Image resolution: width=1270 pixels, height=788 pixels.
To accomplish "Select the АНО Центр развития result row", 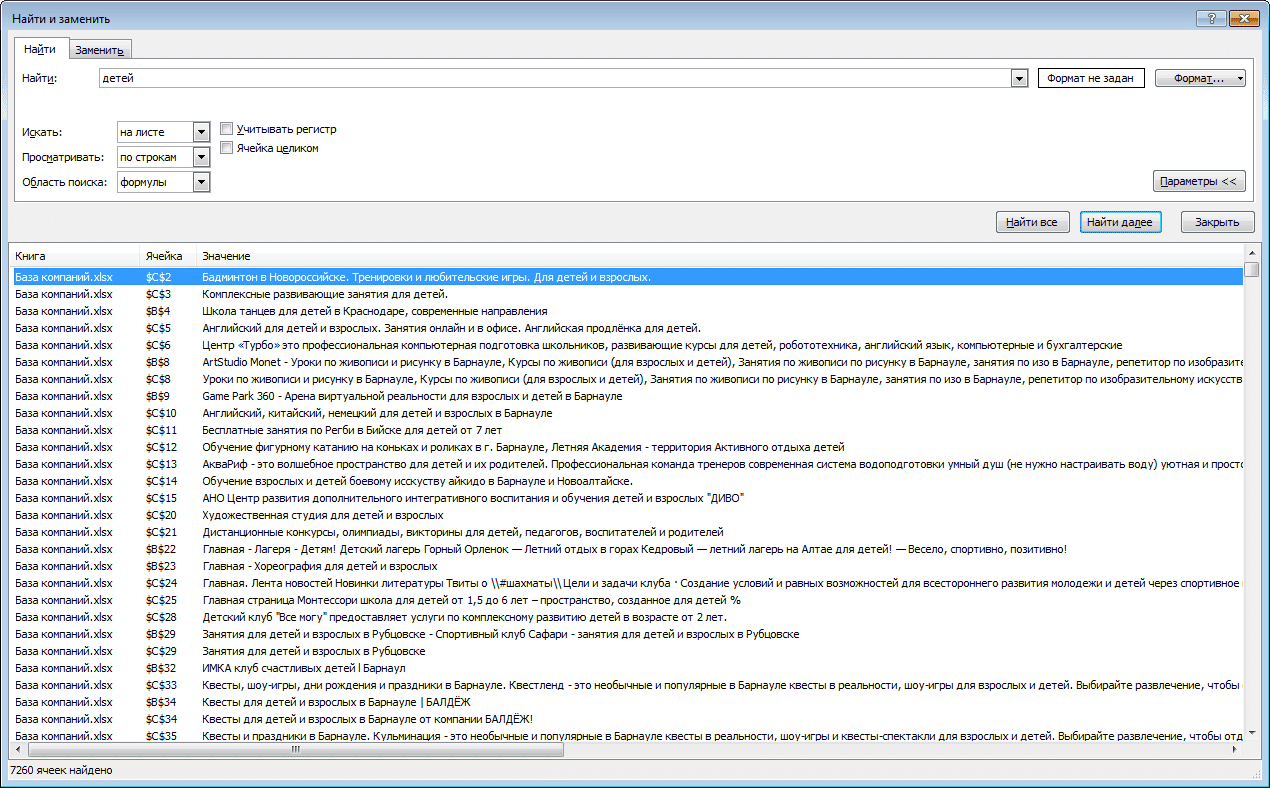I will (627, 498).
